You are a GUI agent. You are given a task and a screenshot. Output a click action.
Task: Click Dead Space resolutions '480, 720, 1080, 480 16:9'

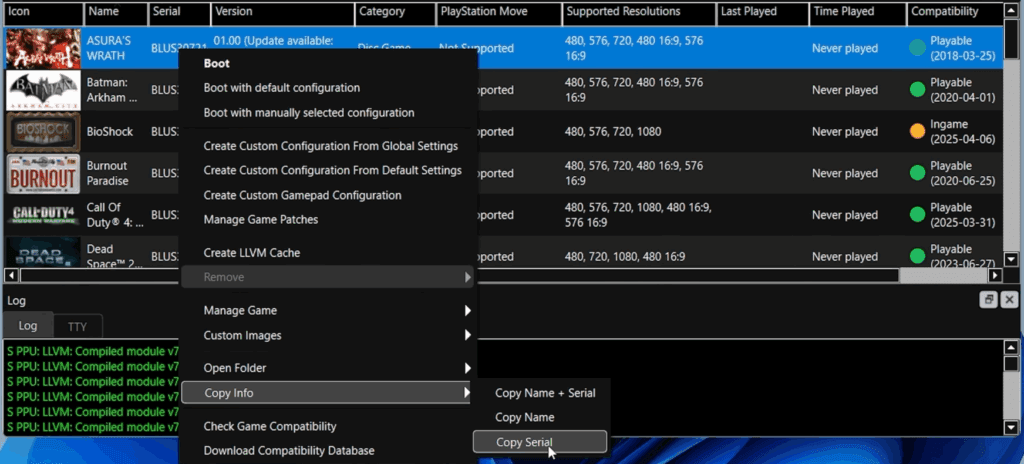tap(624, 257)
